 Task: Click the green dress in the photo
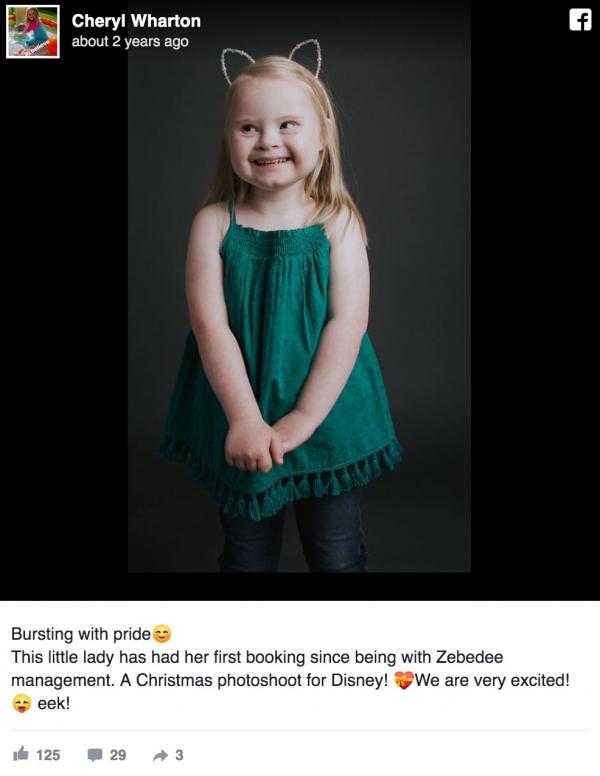click(x=280, y=371)
